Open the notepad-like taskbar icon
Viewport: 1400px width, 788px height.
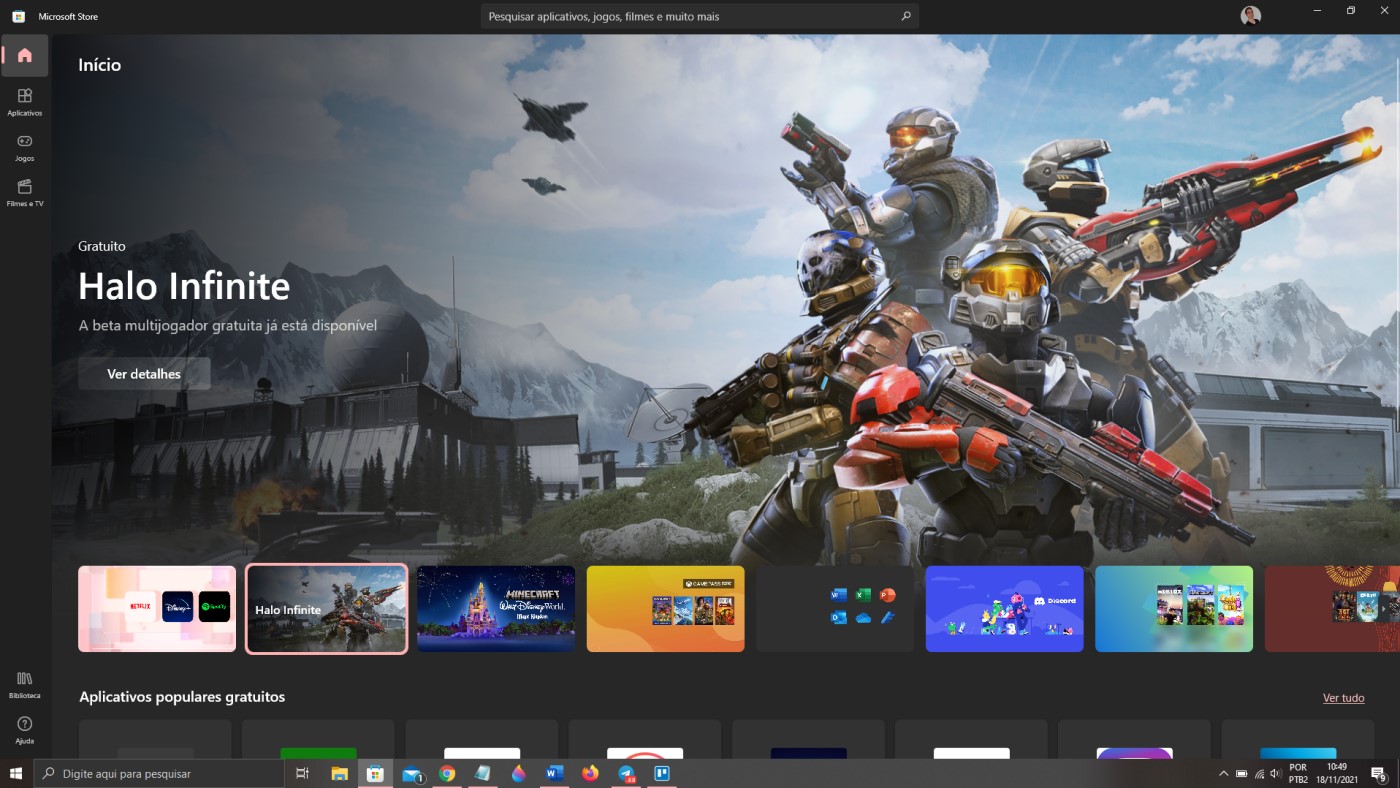click(483, 773)
